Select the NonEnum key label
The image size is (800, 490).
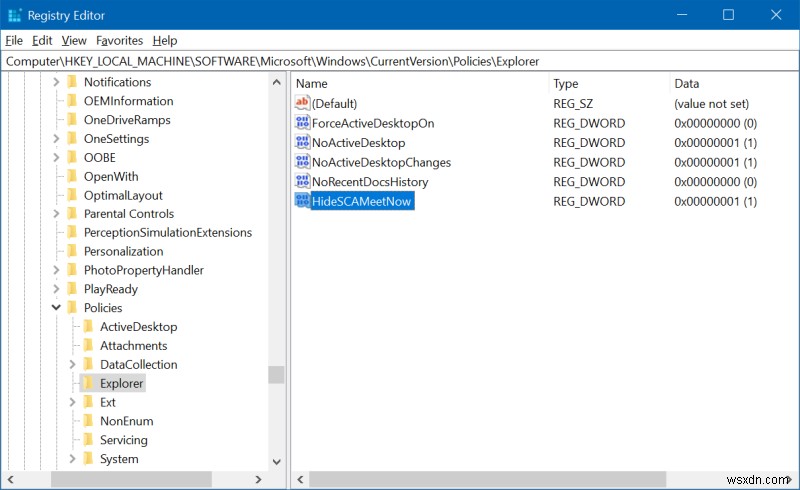click(x=127, y=421)
